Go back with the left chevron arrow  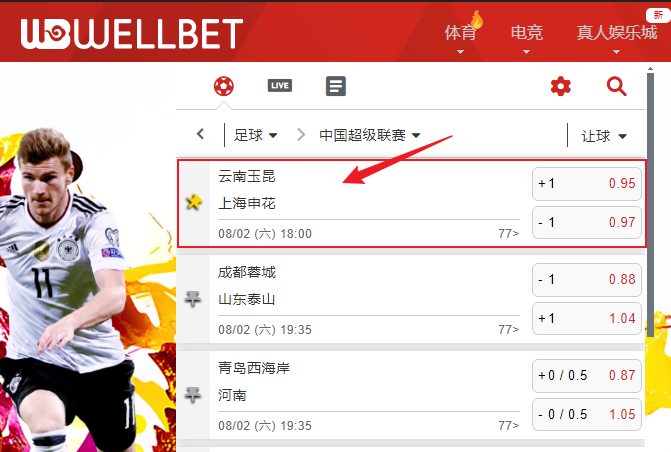(x=200, y=134)
